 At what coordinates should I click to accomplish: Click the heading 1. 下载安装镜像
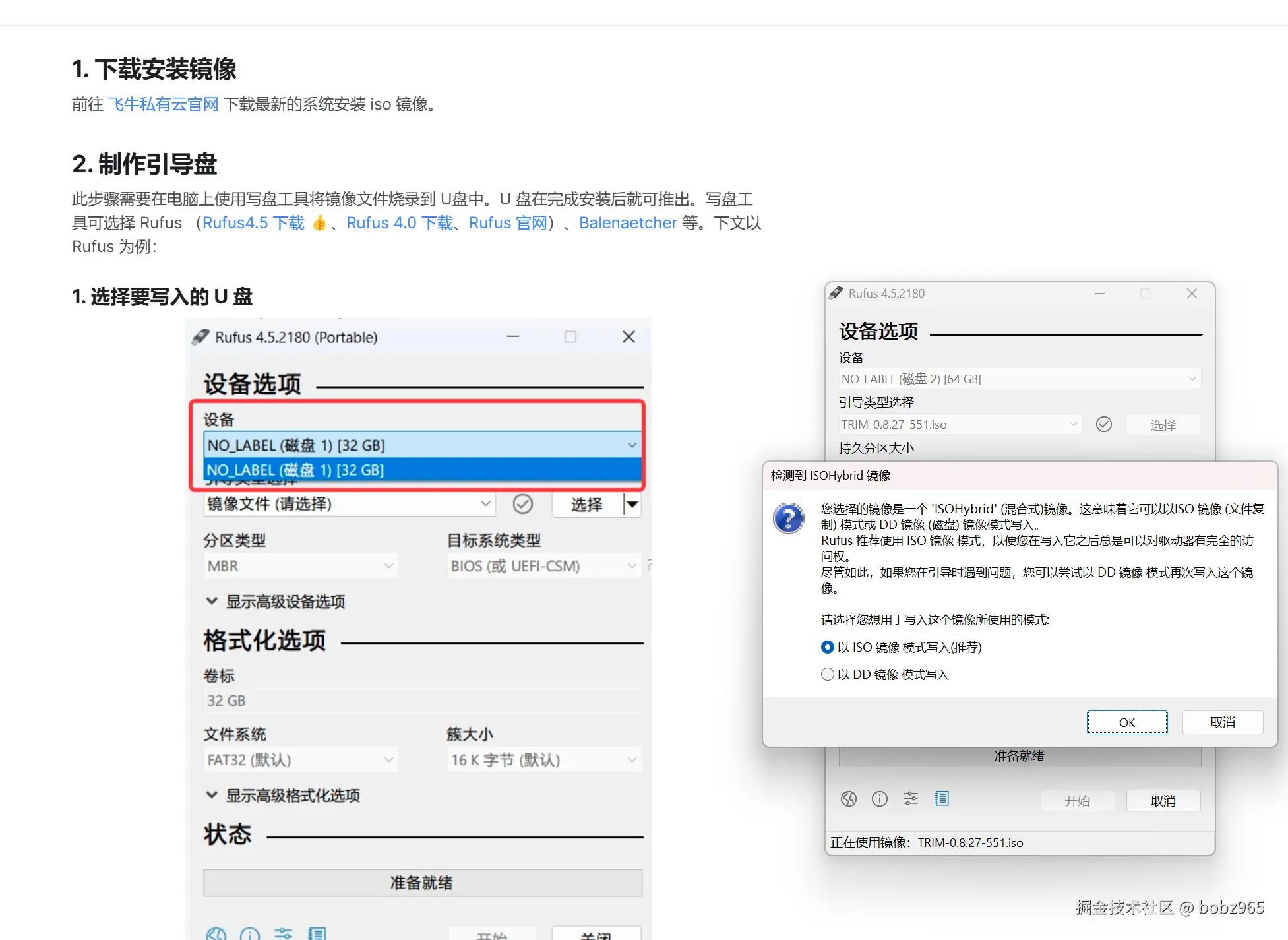click(154, 69)
